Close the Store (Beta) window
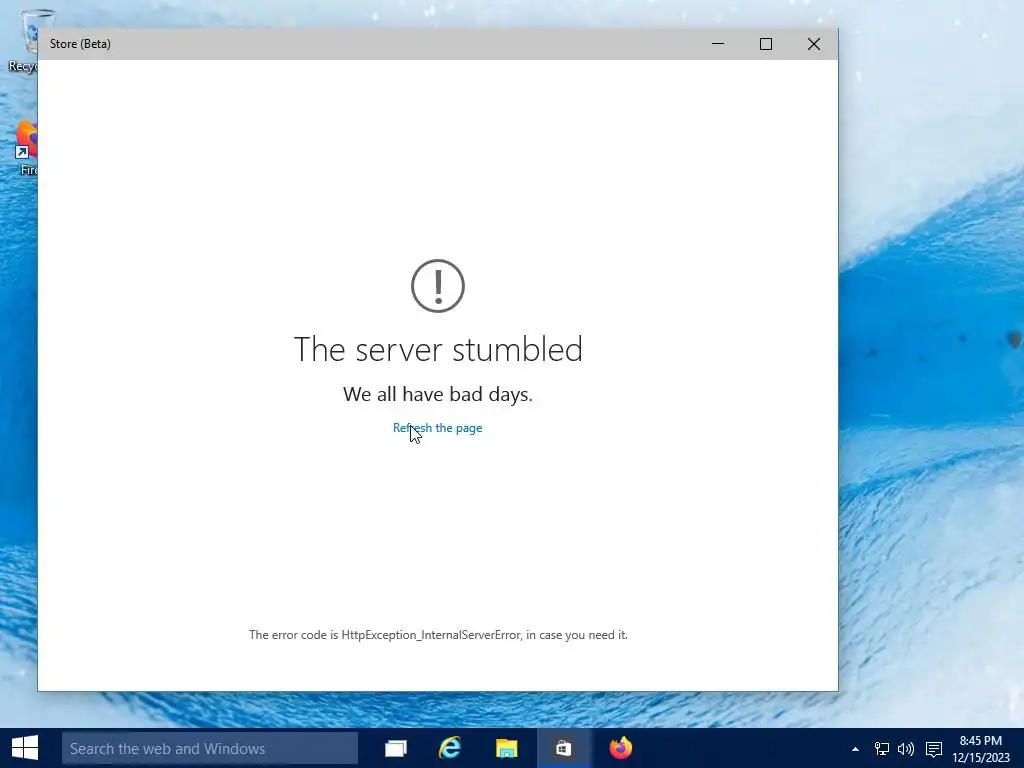This screenshot has width=1024, height=768. tap(814, 44)
